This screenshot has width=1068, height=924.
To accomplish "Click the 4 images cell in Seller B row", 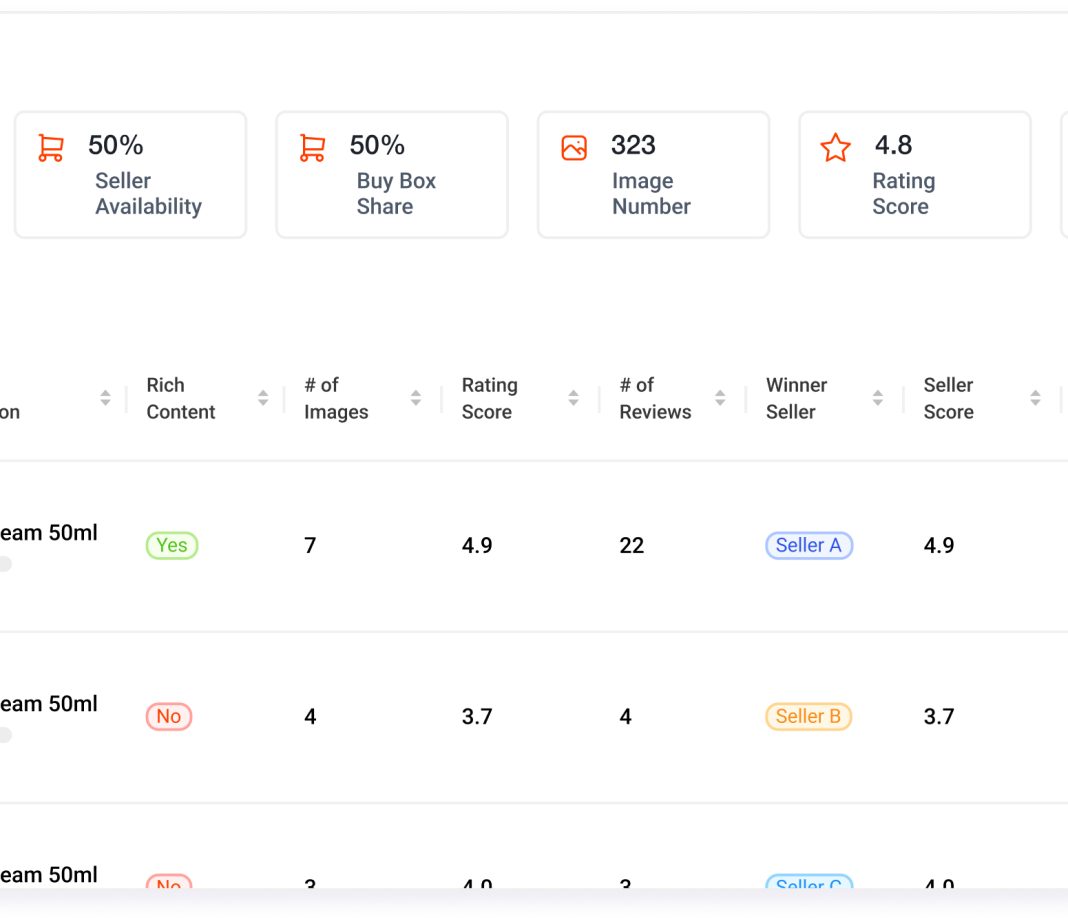I will (x=310, y=716).
